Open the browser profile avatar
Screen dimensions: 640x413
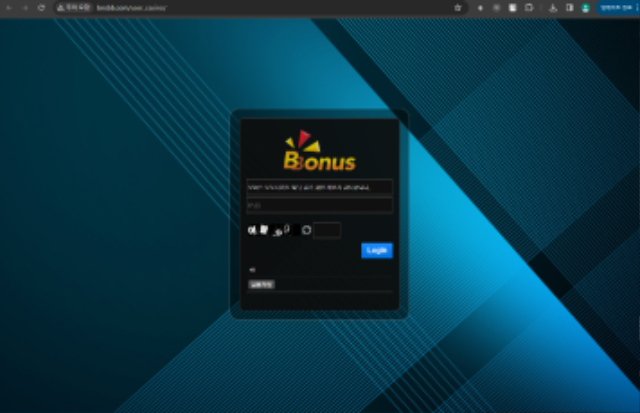point(585,7)
